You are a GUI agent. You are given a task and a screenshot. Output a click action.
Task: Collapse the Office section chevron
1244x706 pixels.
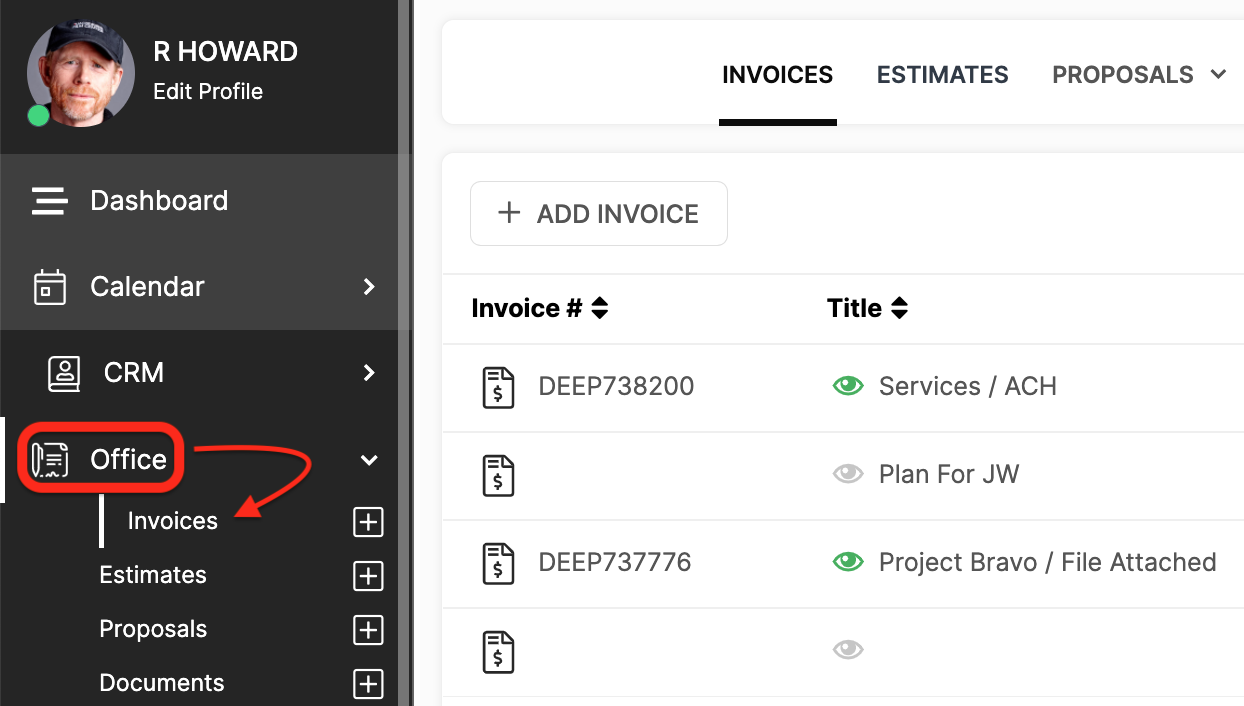(368, 460)
